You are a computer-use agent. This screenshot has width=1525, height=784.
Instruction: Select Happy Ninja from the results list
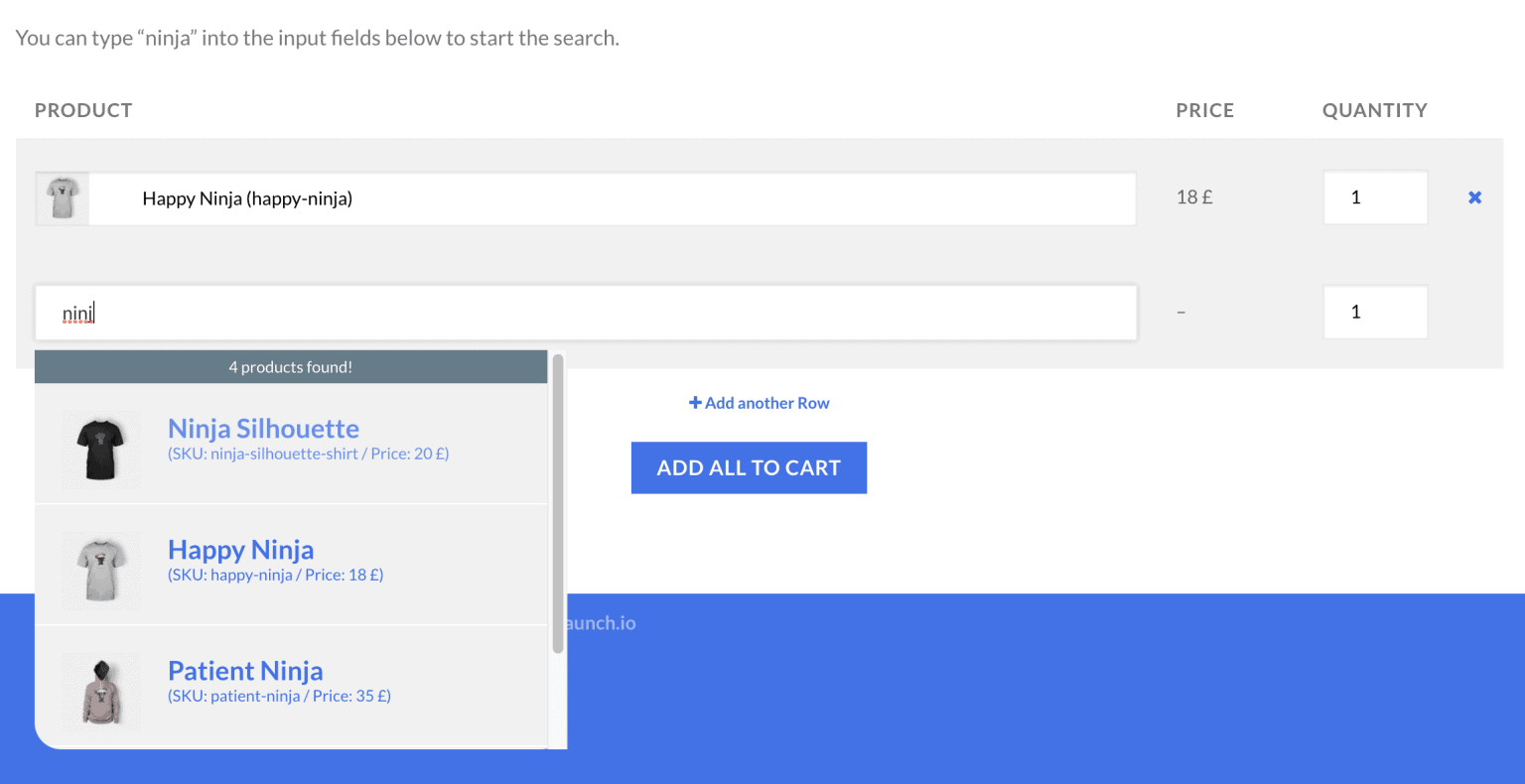click(x=240, y=550)
